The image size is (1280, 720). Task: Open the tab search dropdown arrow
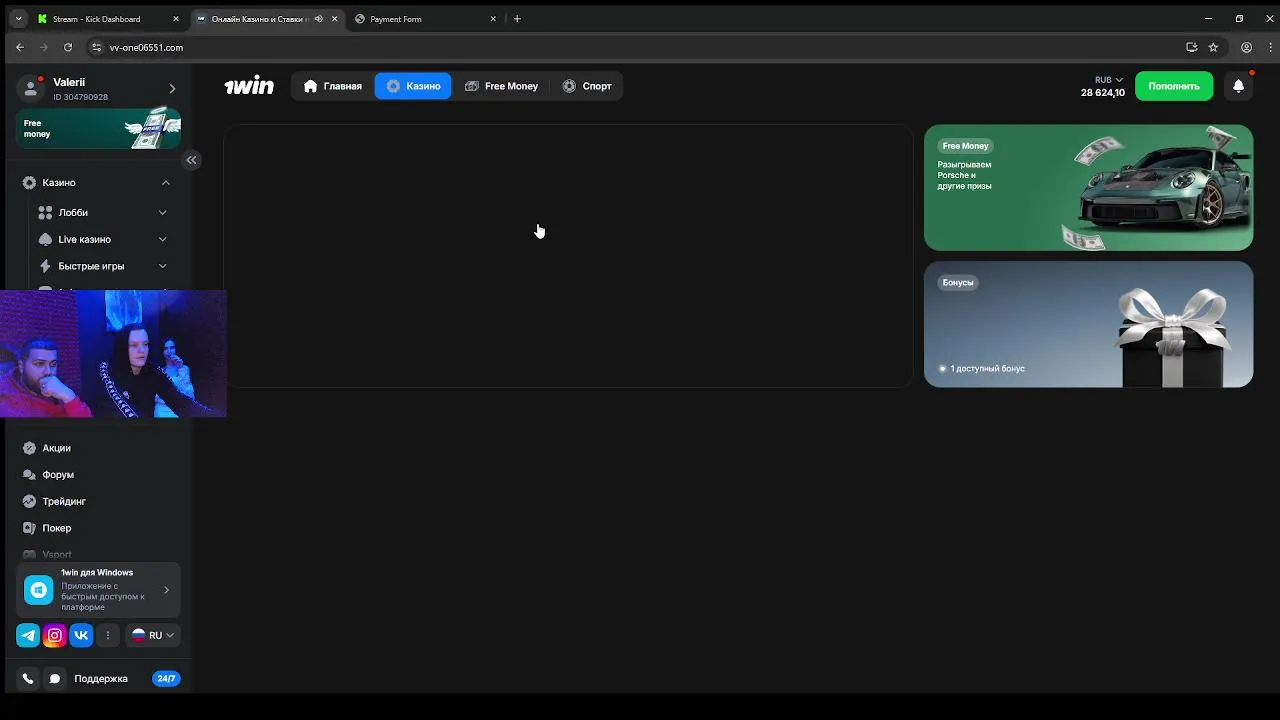coord(18,19)
